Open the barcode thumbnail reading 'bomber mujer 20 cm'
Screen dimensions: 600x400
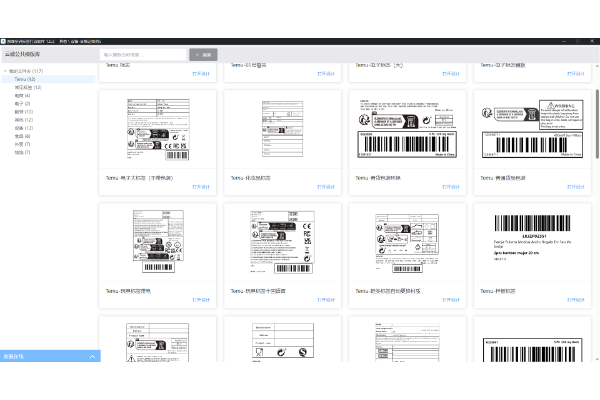pyautogui.click(x=532, y=237)
